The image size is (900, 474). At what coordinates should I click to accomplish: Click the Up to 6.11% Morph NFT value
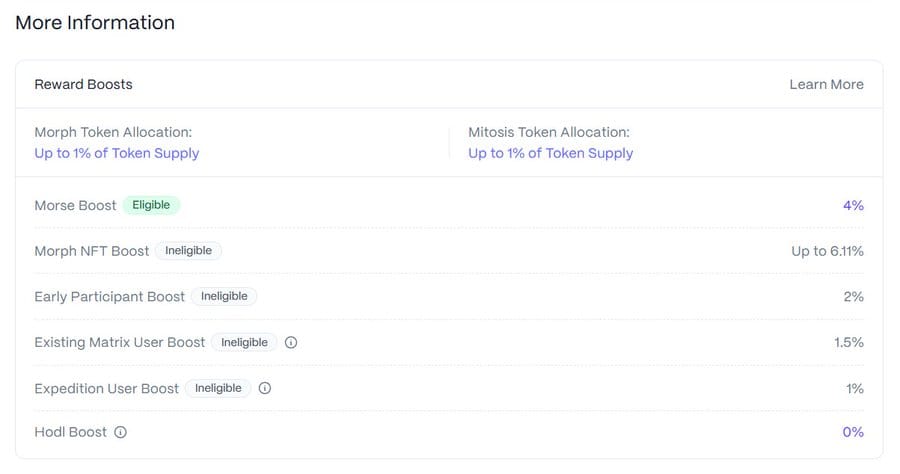coord(827,251)
